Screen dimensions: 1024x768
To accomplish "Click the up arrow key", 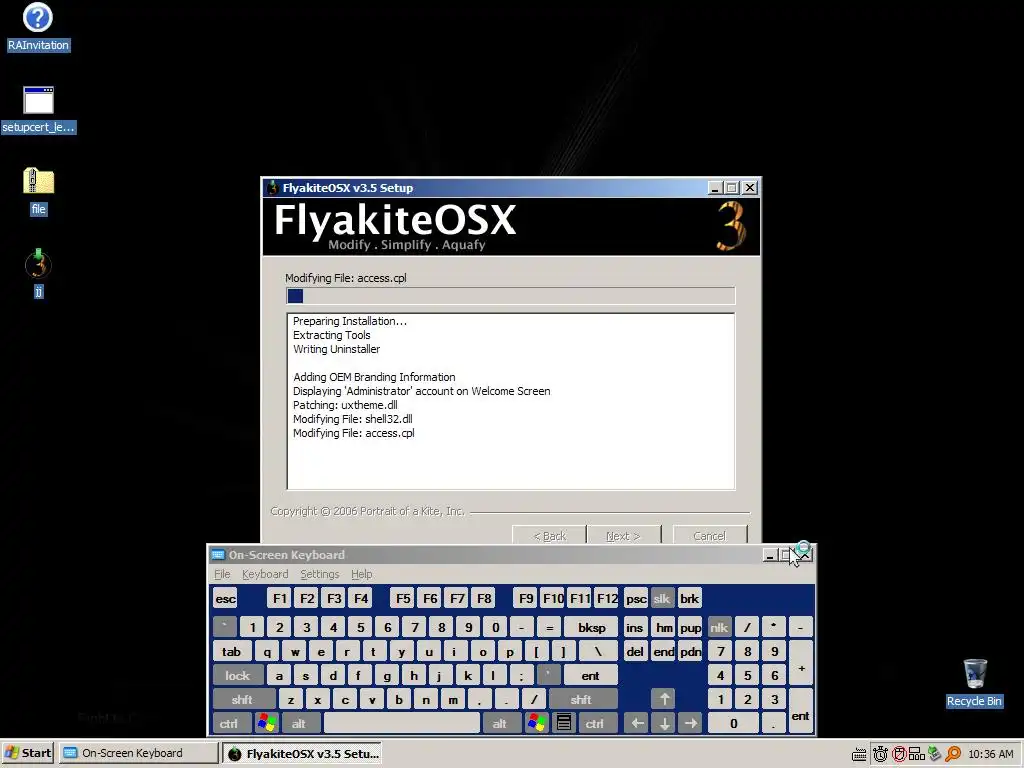I will click(664, 699).
